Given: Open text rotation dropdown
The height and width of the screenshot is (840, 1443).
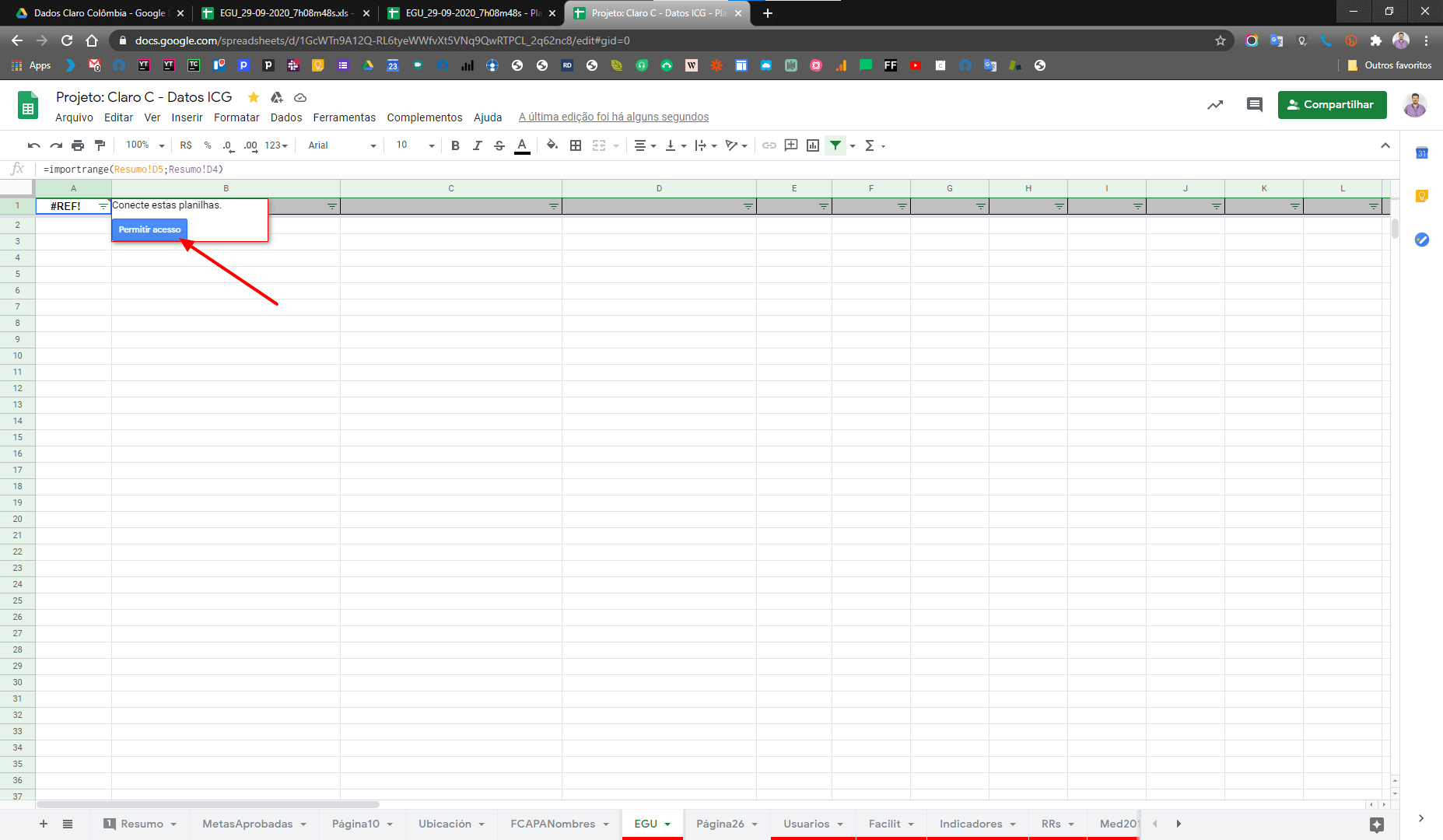Looking at the screenshot, I should [736, 145].
